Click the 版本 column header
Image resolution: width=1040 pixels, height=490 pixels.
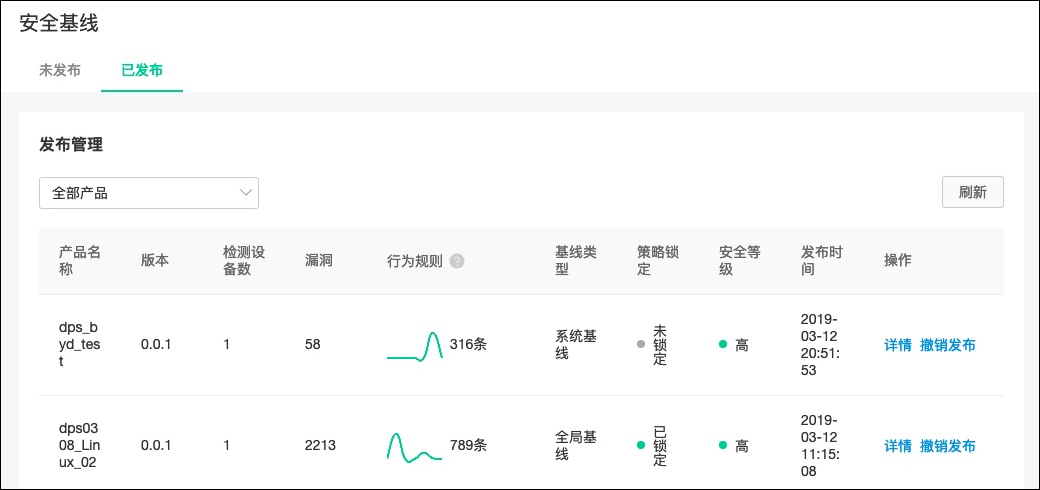tap(155, 261)
